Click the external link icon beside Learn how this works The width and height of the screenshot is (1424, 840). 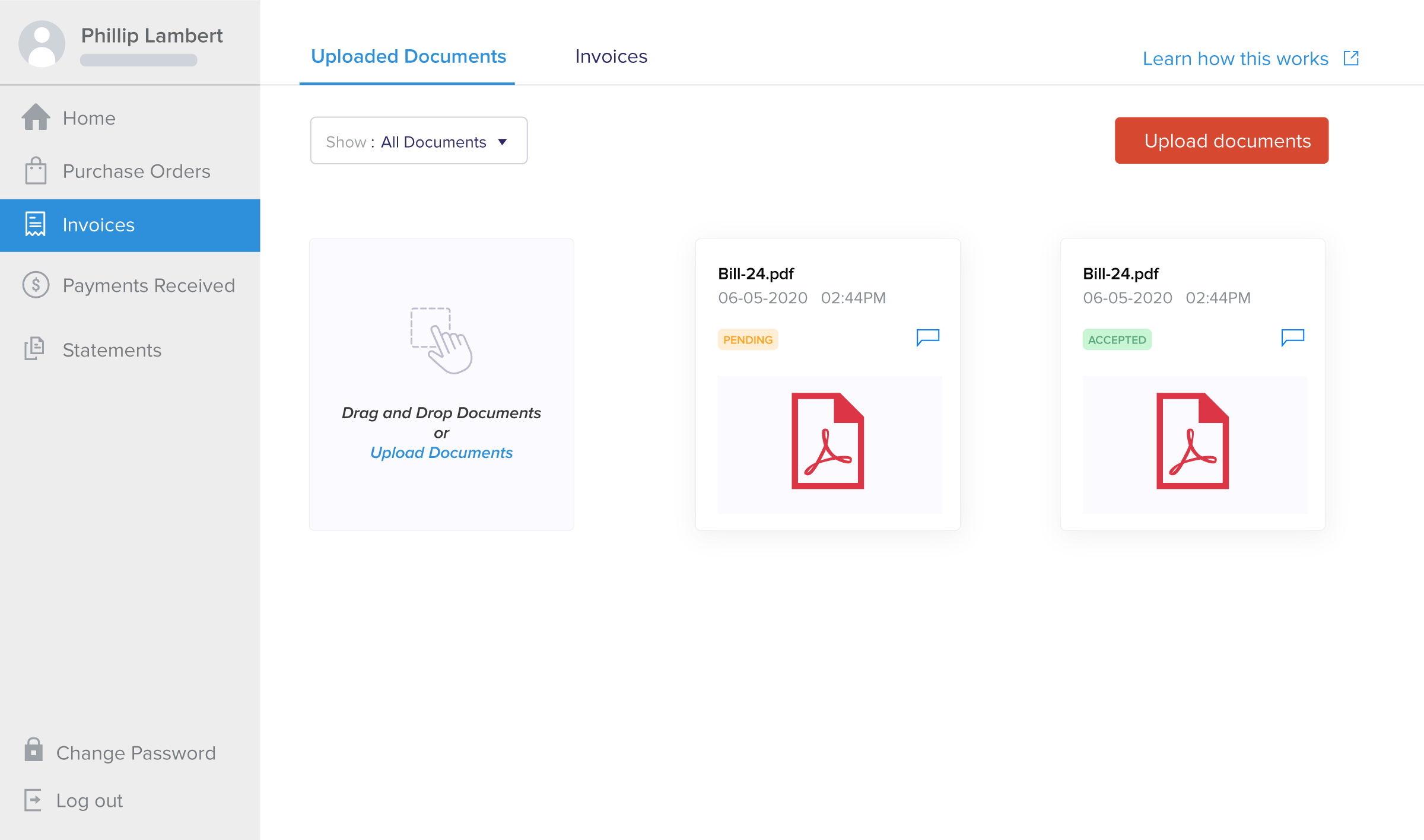point(1351,58)
